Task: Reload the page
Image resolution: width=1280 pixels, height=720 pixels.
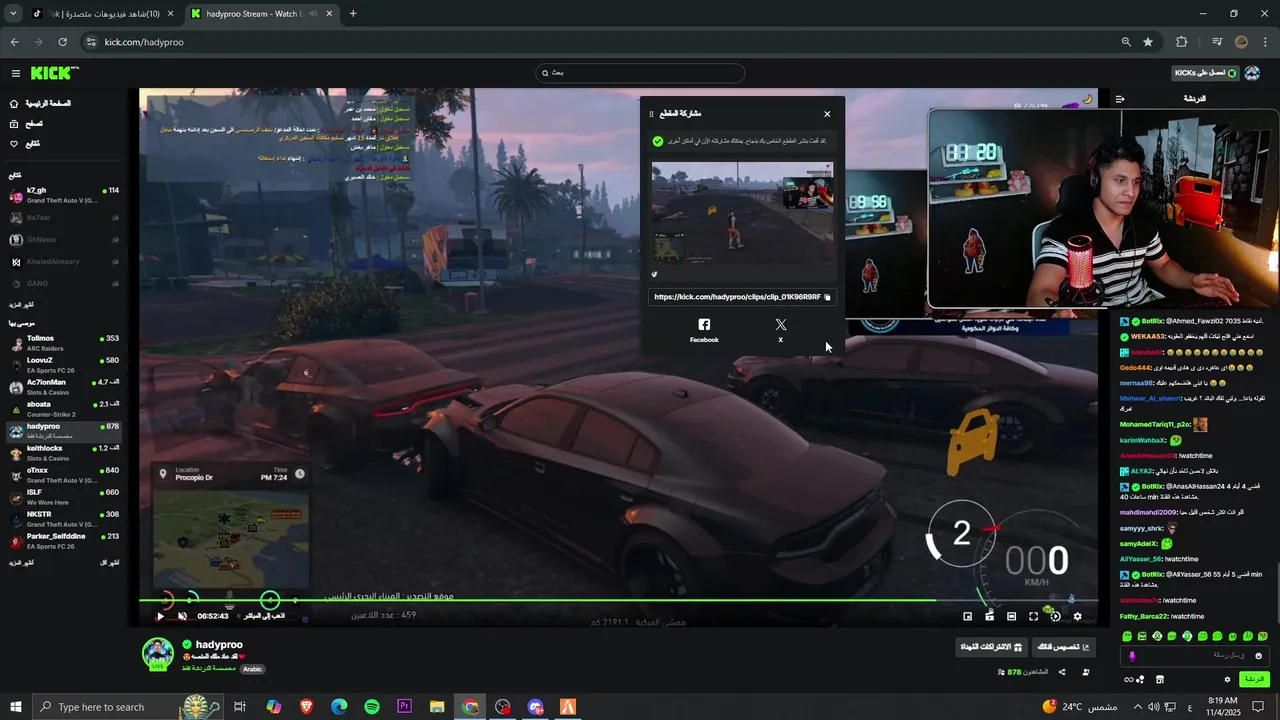Action: click(62, 42)
